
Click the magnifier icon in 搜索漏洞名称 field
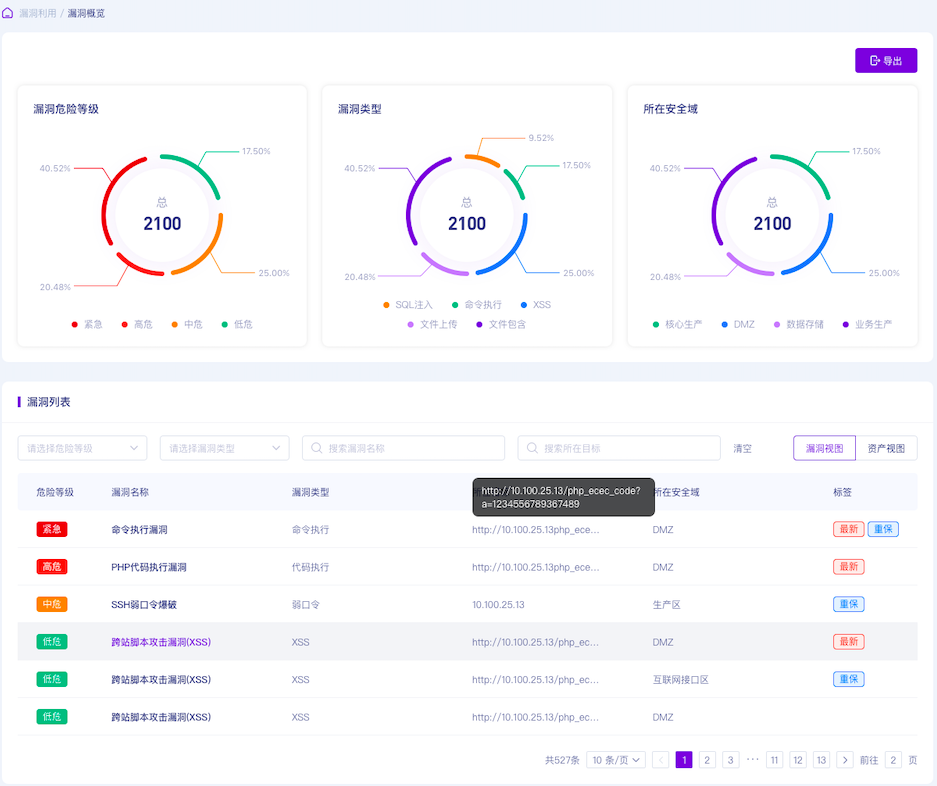coord(317,449)
